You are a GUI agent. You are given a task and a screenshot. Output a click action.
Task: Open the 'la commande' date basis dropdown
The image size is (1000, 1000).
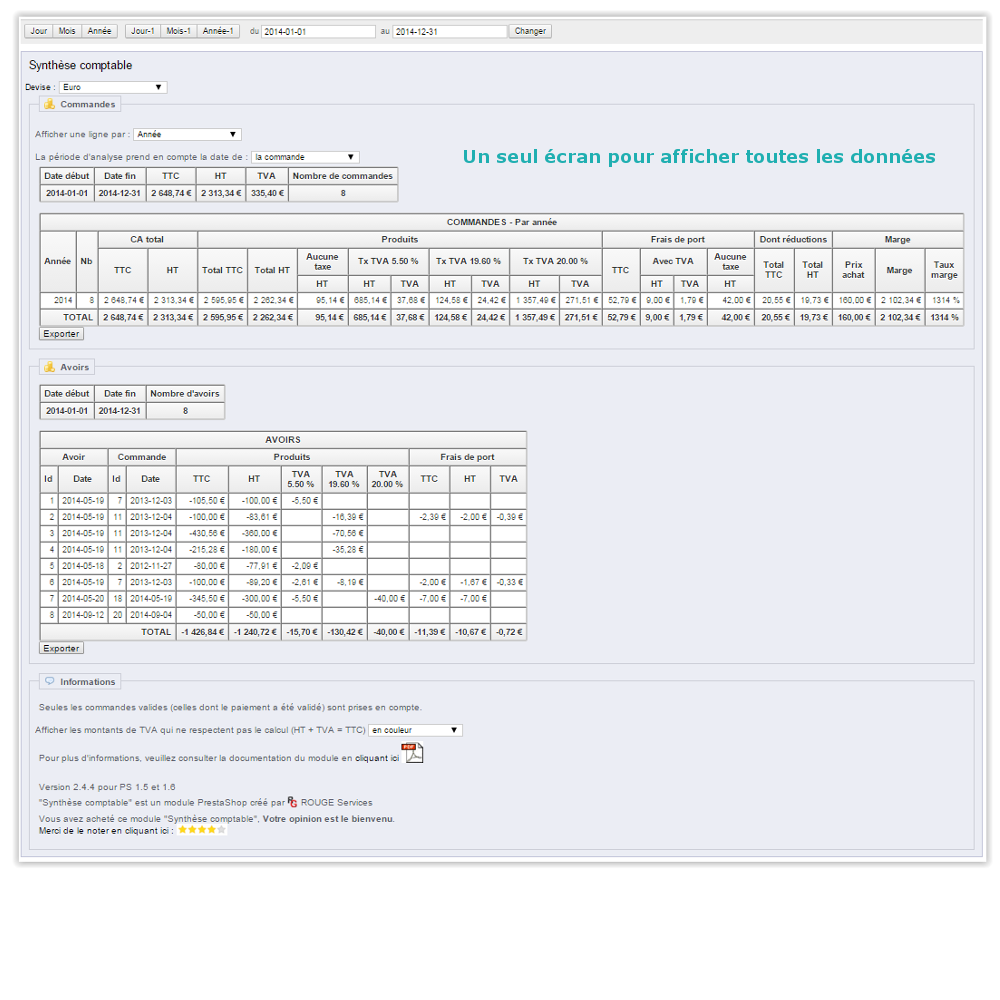pos(305,157)
